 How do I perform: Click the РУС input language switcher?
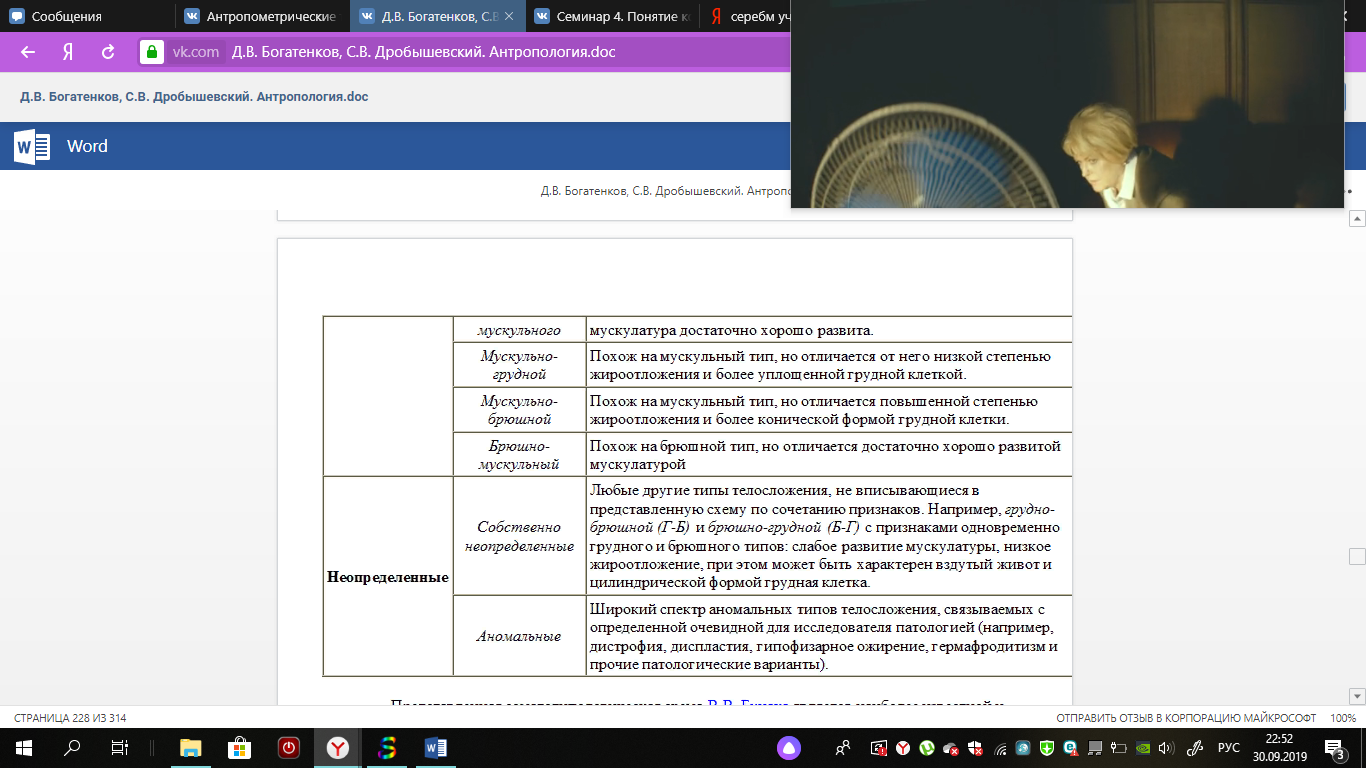[x=1229, y=747]
